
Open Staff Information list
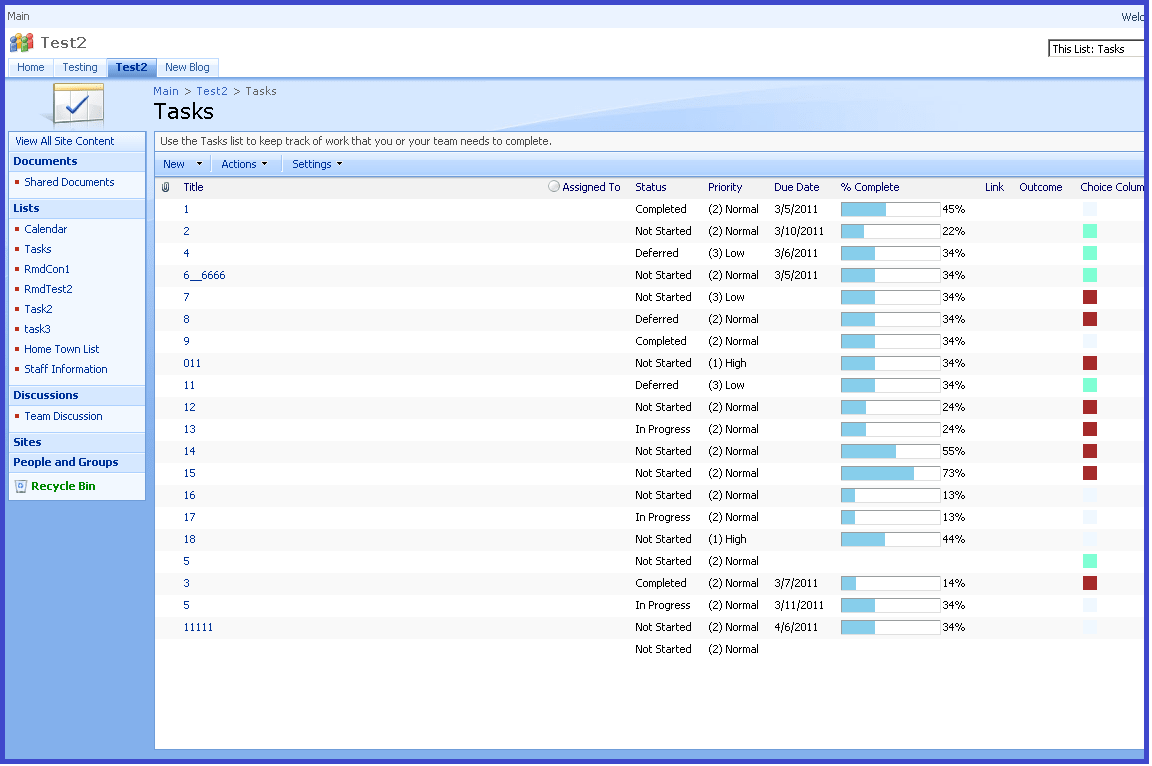(66, 369)
